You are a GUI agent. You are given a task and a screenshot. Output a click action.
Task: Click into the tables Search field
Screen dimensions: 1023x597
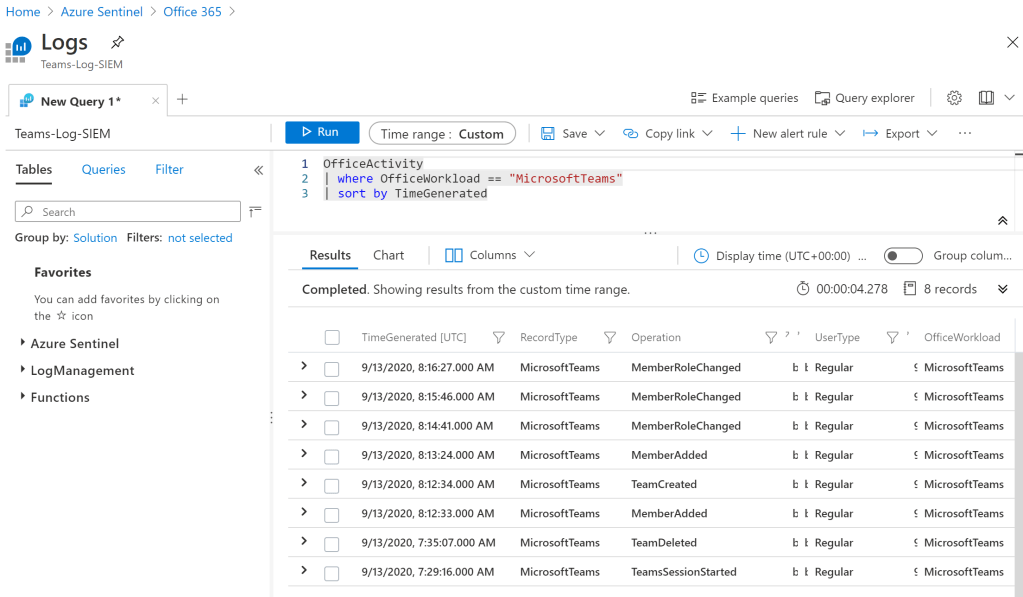coord(130,212)
